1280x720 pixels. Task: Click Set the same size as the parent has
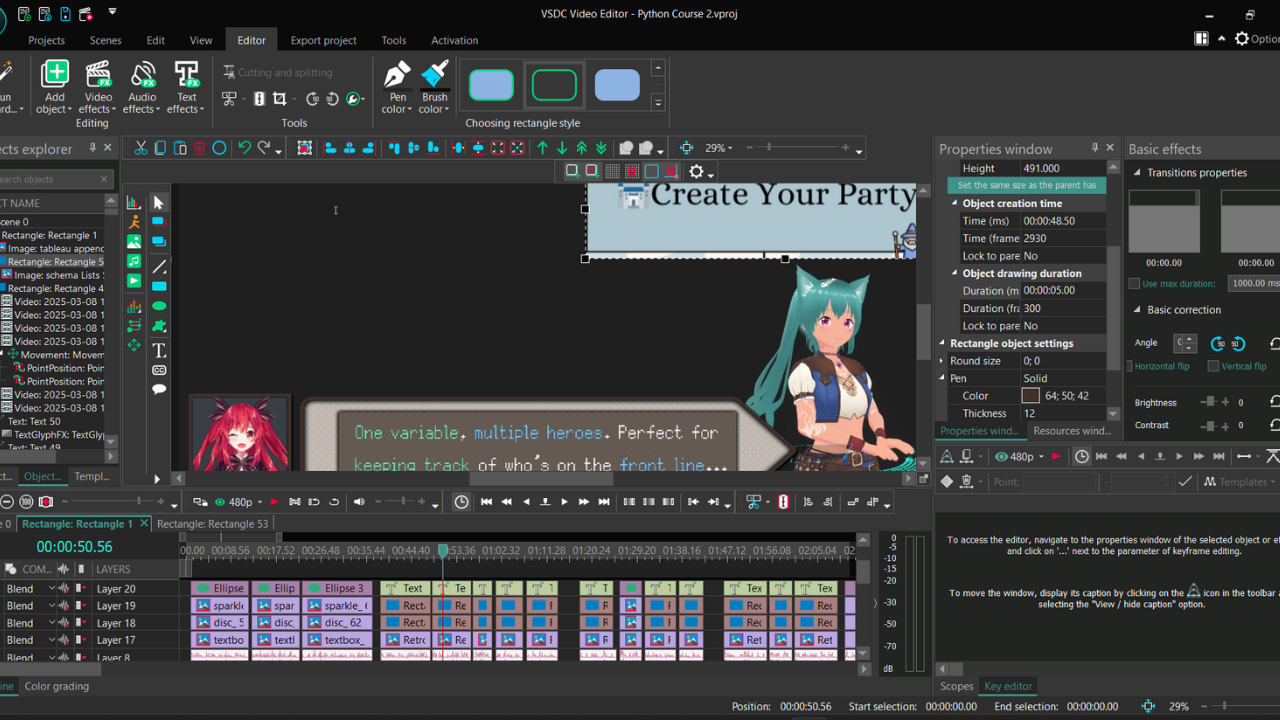1026,185
